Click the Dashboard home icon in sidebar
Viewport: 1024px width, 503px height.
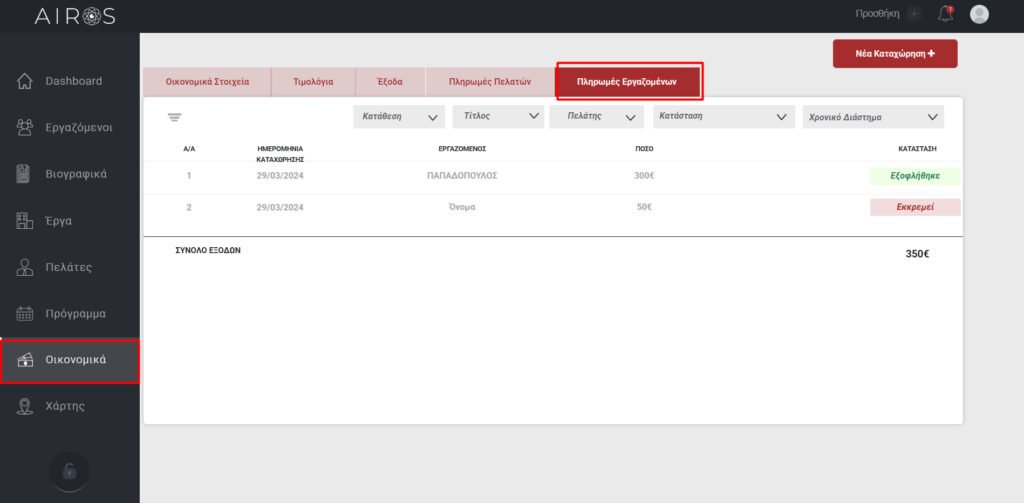point(26,81)
